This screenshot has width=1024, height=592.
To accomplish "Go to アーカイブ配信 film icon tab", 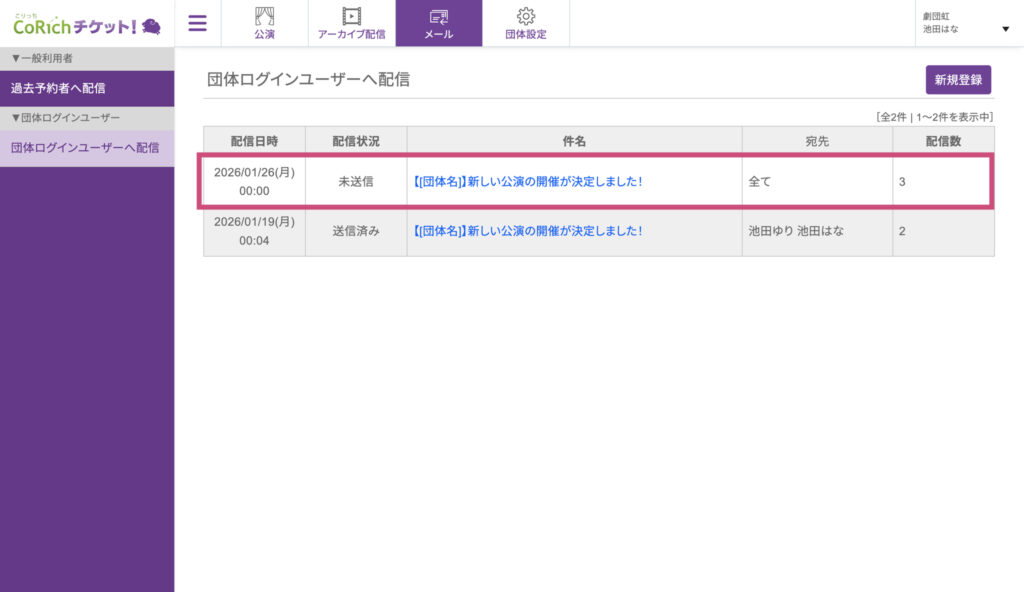I will pyautogui.click(x=351, y=23).
